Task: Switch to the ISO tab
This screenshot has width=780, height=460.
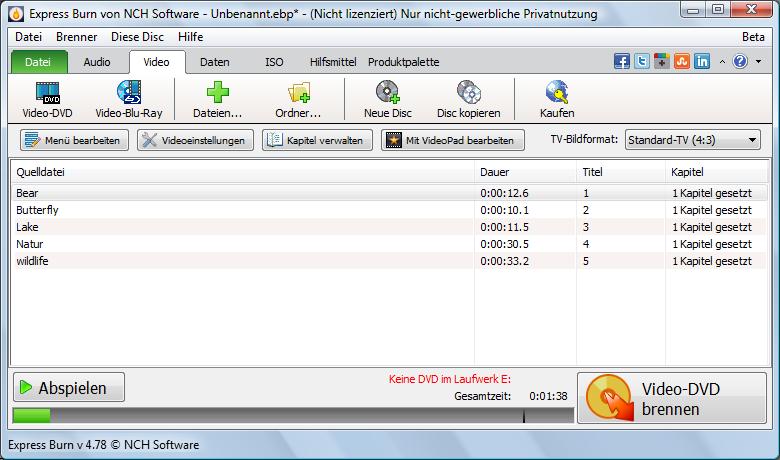Action: (274, 62)
